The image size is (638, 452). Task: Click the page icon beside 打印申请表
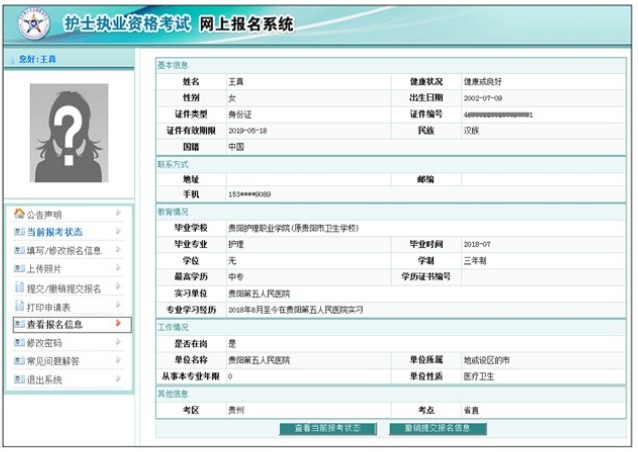point(19,306)
